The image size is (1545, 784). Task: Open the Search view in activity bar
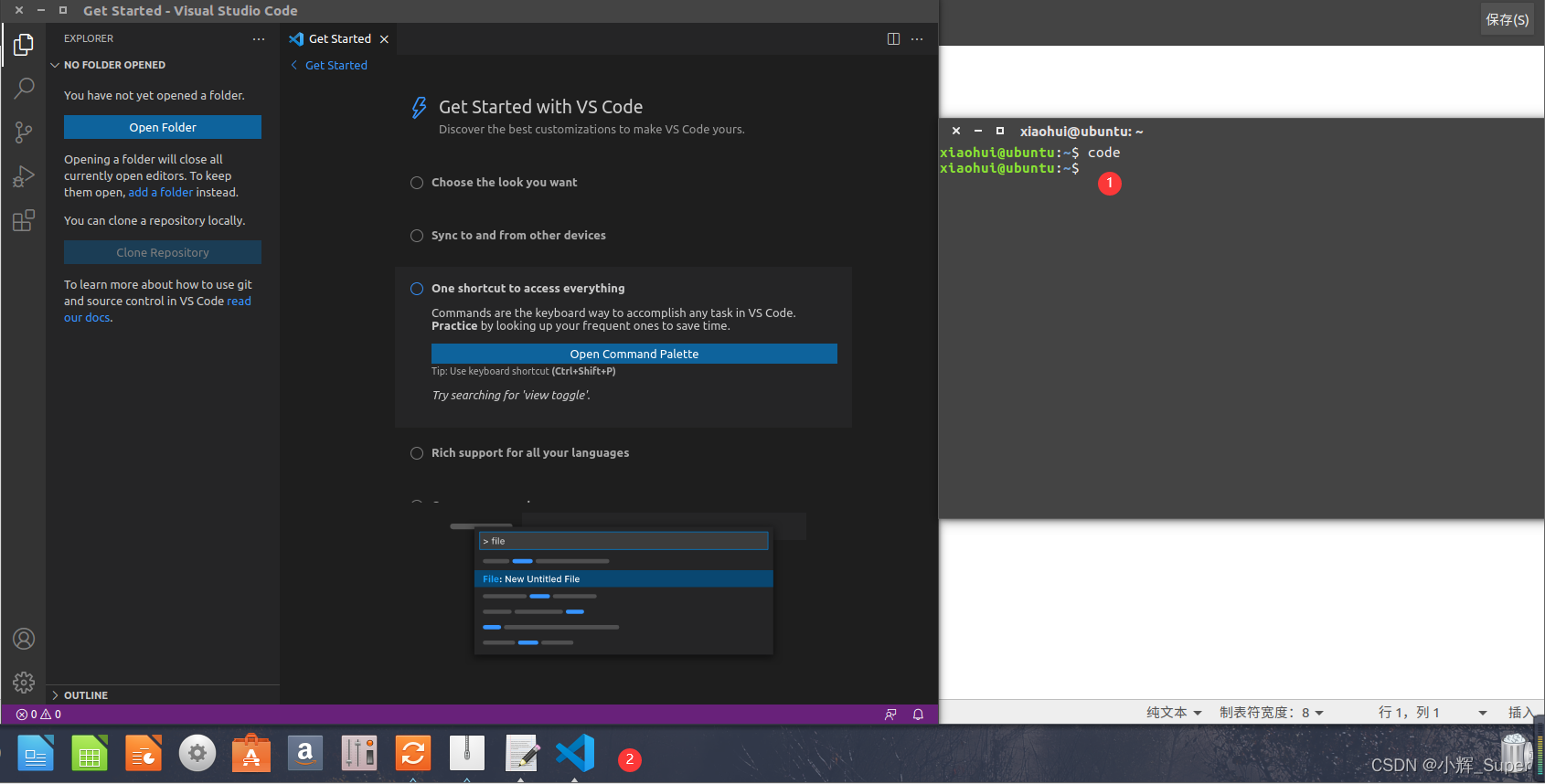(24, 89)
